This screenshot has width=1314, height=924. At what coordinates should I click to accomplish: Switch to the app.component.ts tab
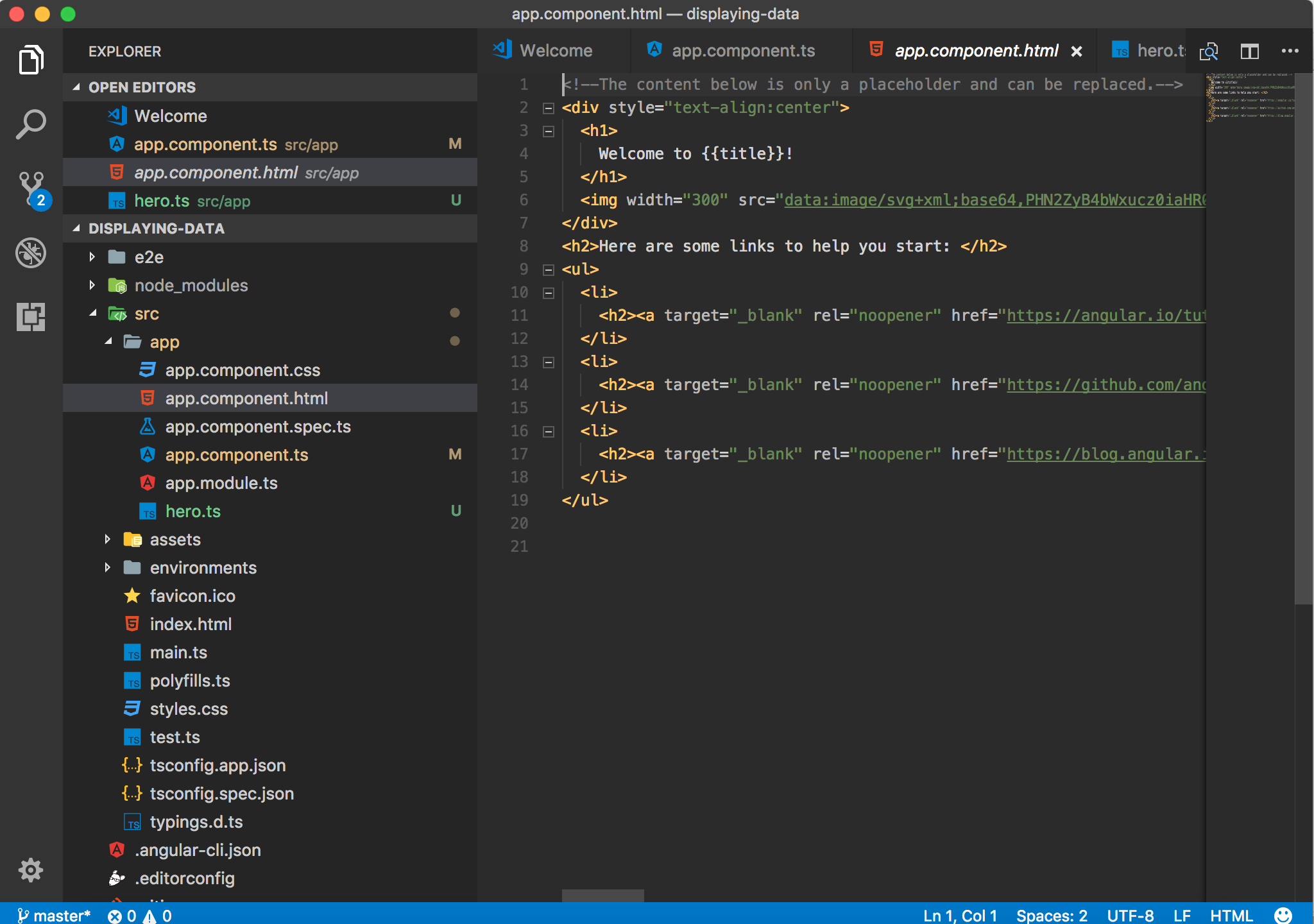click(742, 51)
